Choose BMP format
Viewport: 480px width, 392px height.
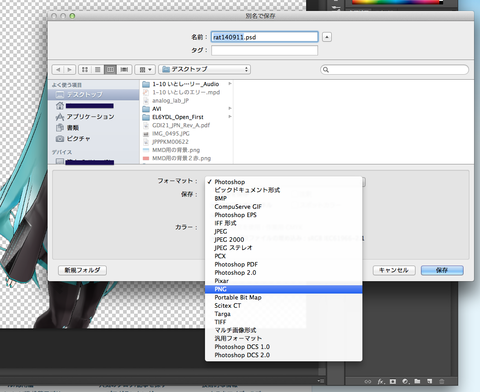coord(284,198)
